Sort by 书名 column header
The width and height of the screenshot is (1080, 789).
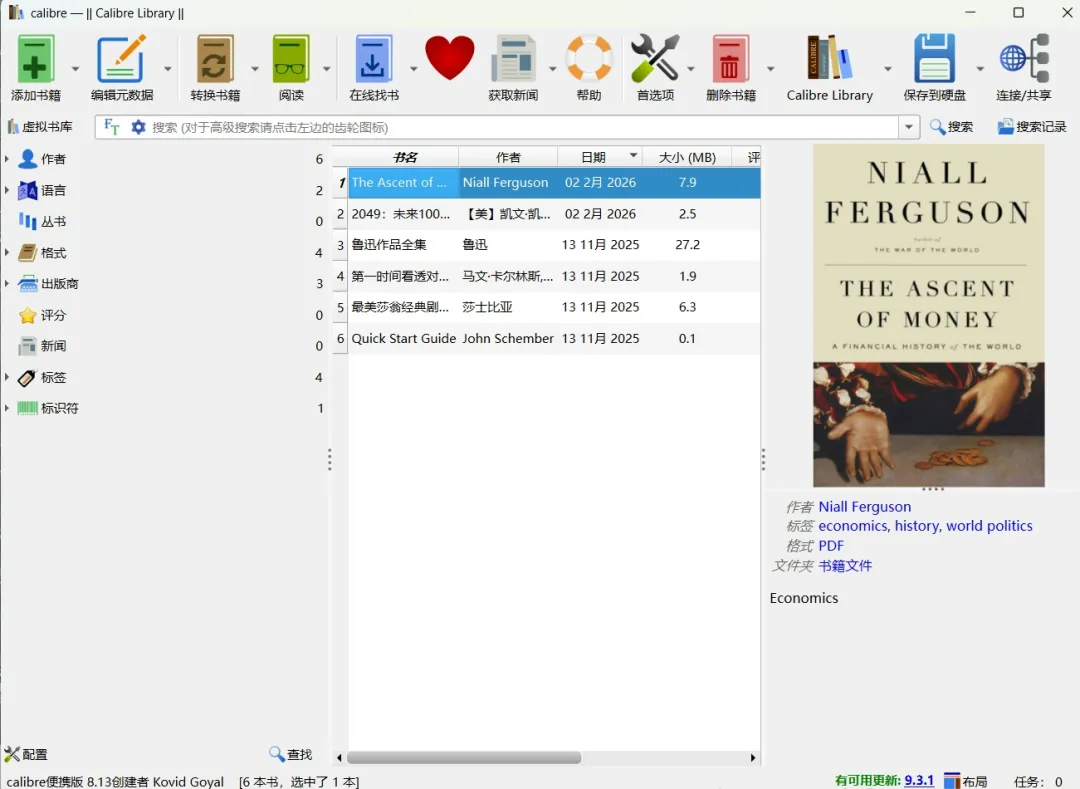pos(404,157)
